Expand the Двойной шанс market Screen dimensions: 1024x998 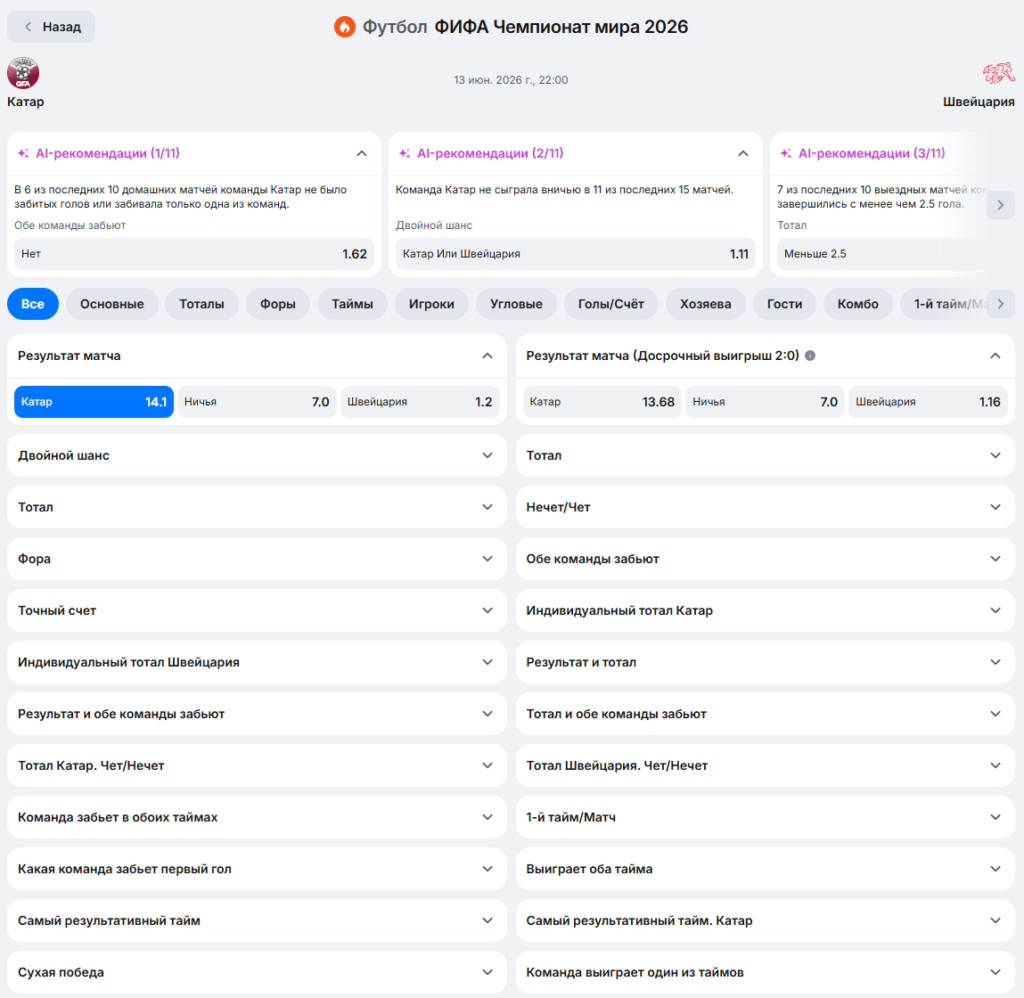tap(257, 455)
